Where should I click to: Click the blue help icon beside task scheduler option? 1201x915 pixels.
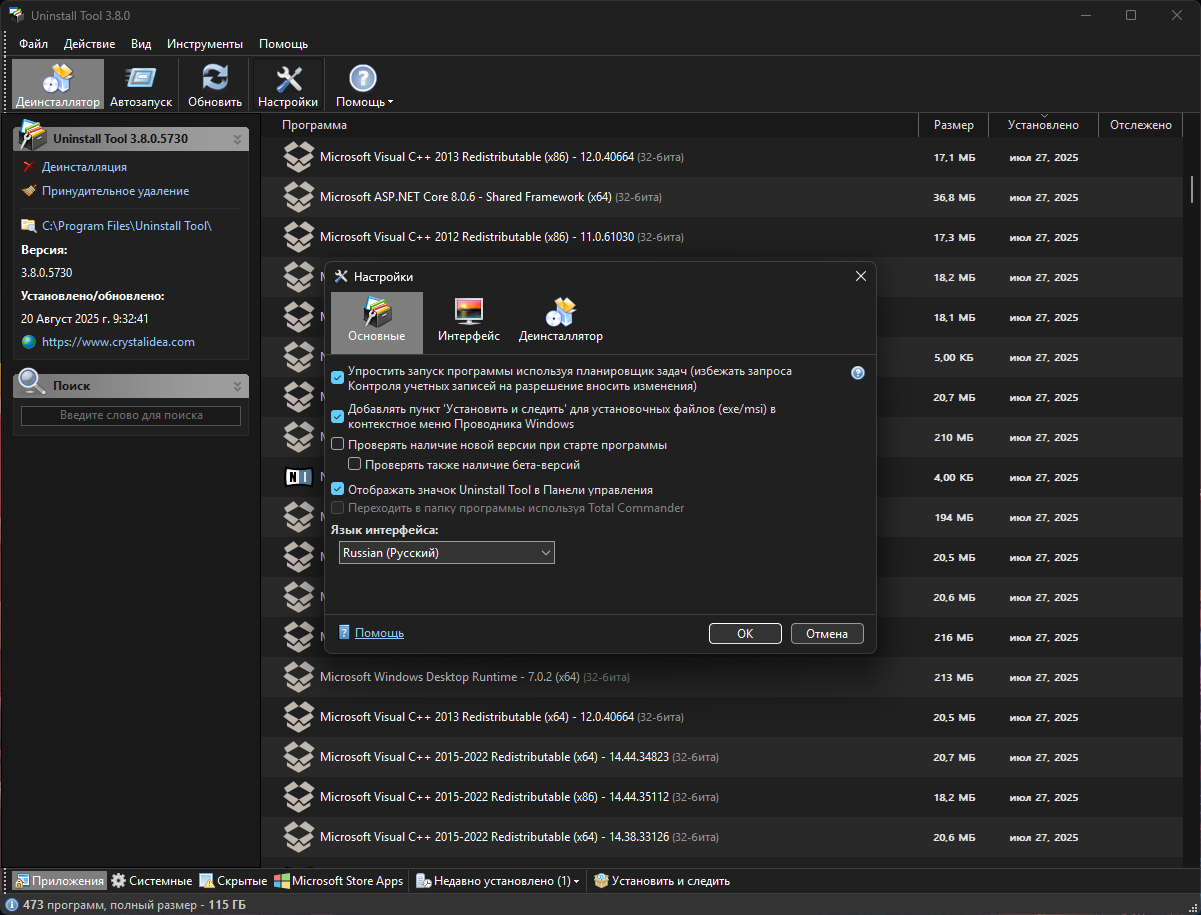coord(858,373)
